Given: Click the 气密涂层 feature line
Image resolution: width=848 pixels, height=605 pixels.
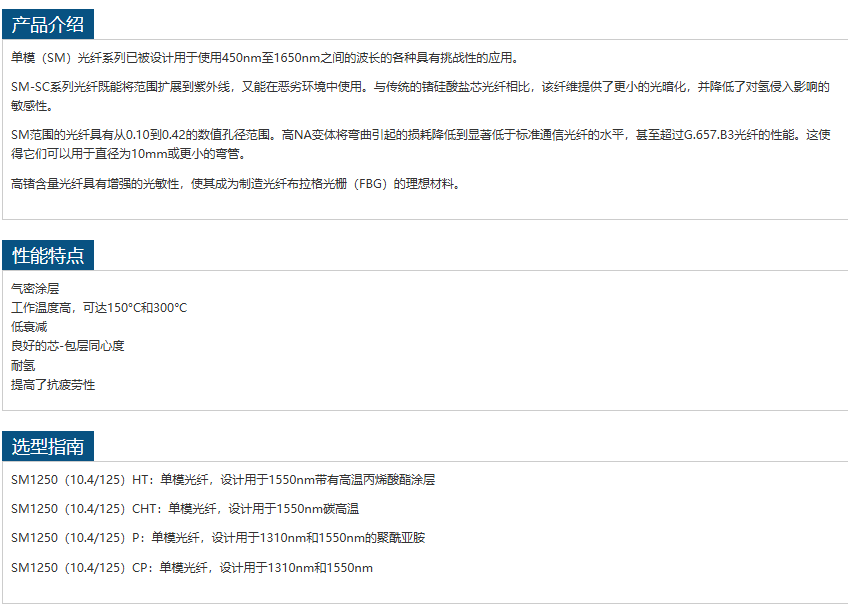Looking at the screenshot, I should pyautogui.click(x=35, y=288).
